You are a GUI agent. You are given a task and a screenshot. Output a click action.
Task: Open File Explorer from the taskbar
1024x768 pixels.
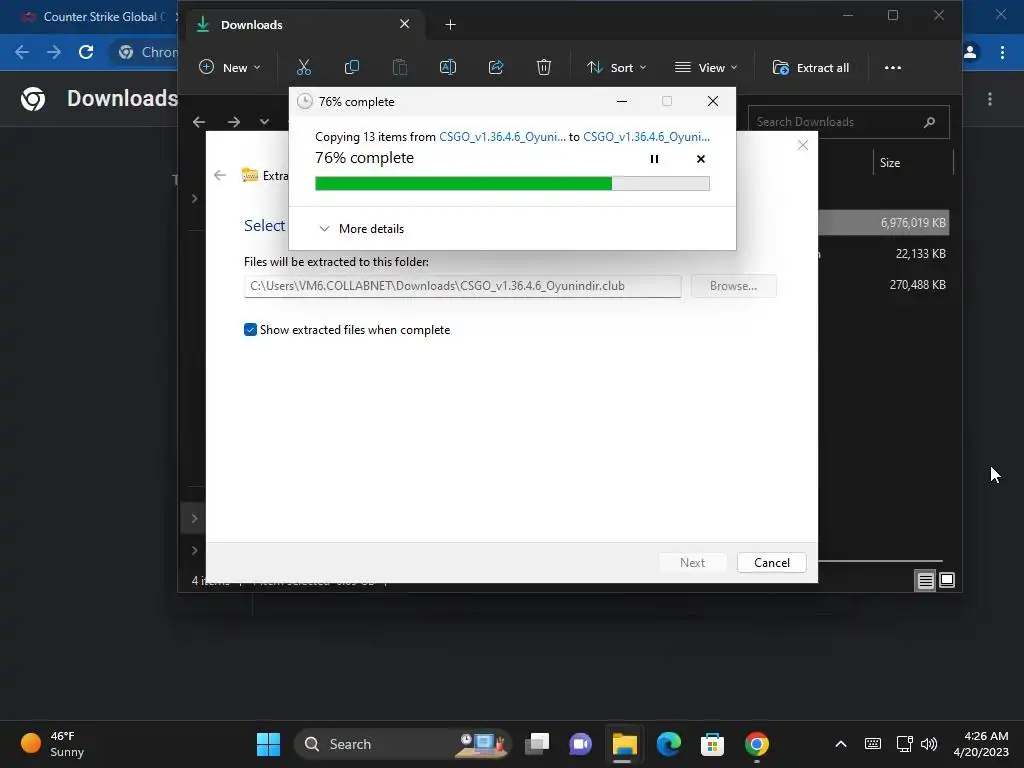624,744
